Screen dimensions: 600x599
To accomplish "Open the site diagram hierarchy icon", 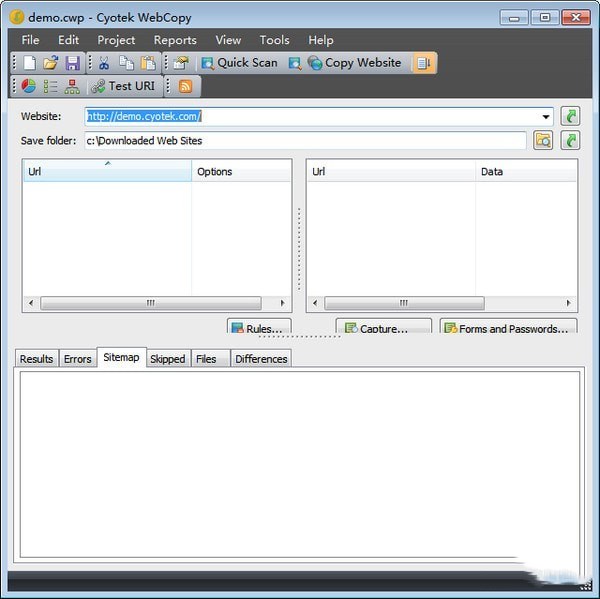I will coord(72,87).
